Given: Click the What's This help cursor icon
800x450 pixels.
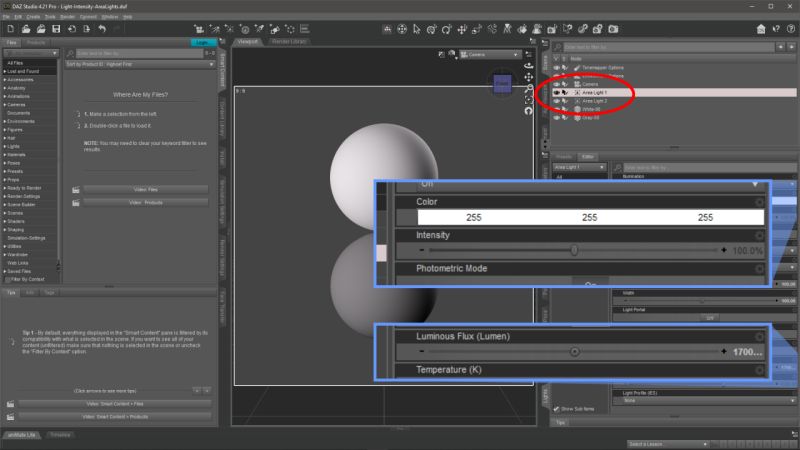Looking at the screenshot, I should click(x=776, y=29).
